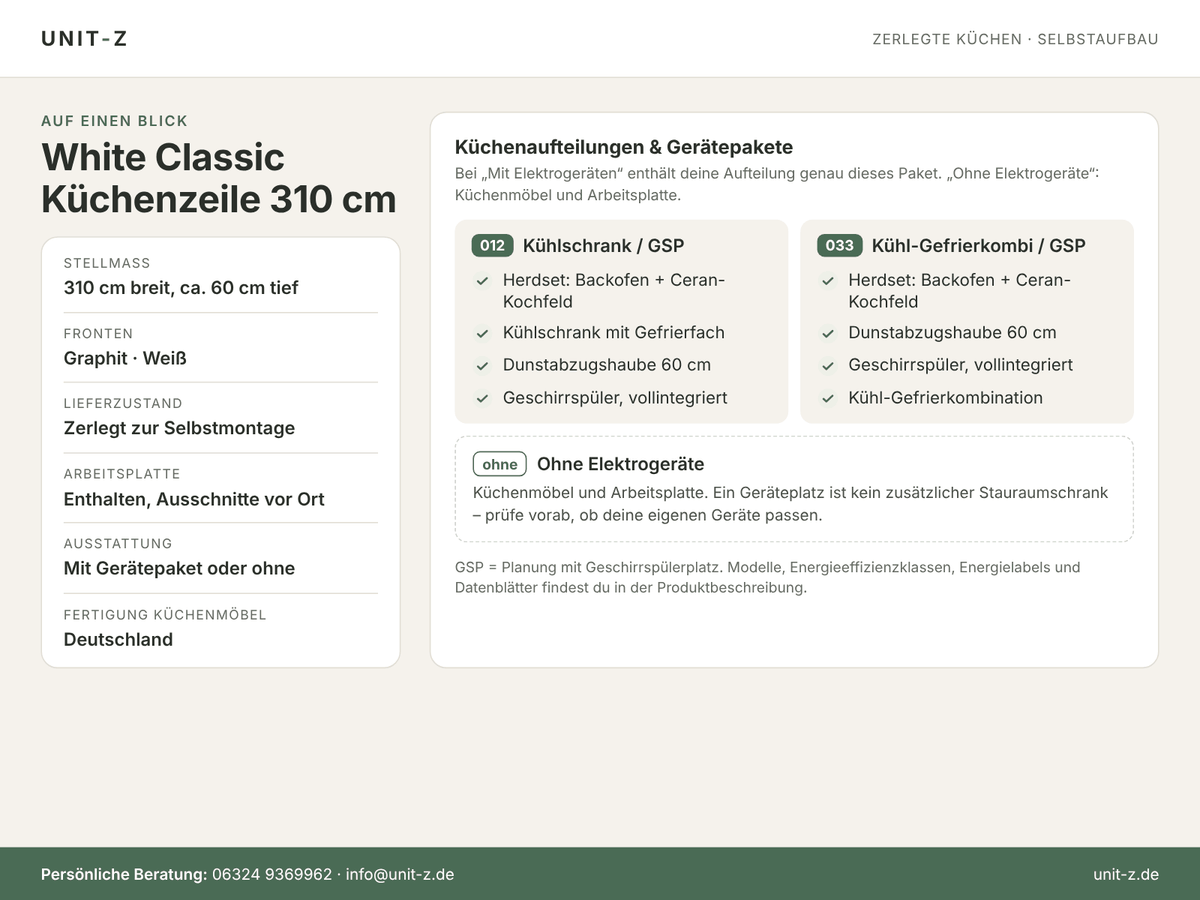Screen dimensions: 1200x900
Task: Click the 'ohne' badge in the Ohne Elektrogeräte card
Action: pyautogui.click(x=500, y=464)
